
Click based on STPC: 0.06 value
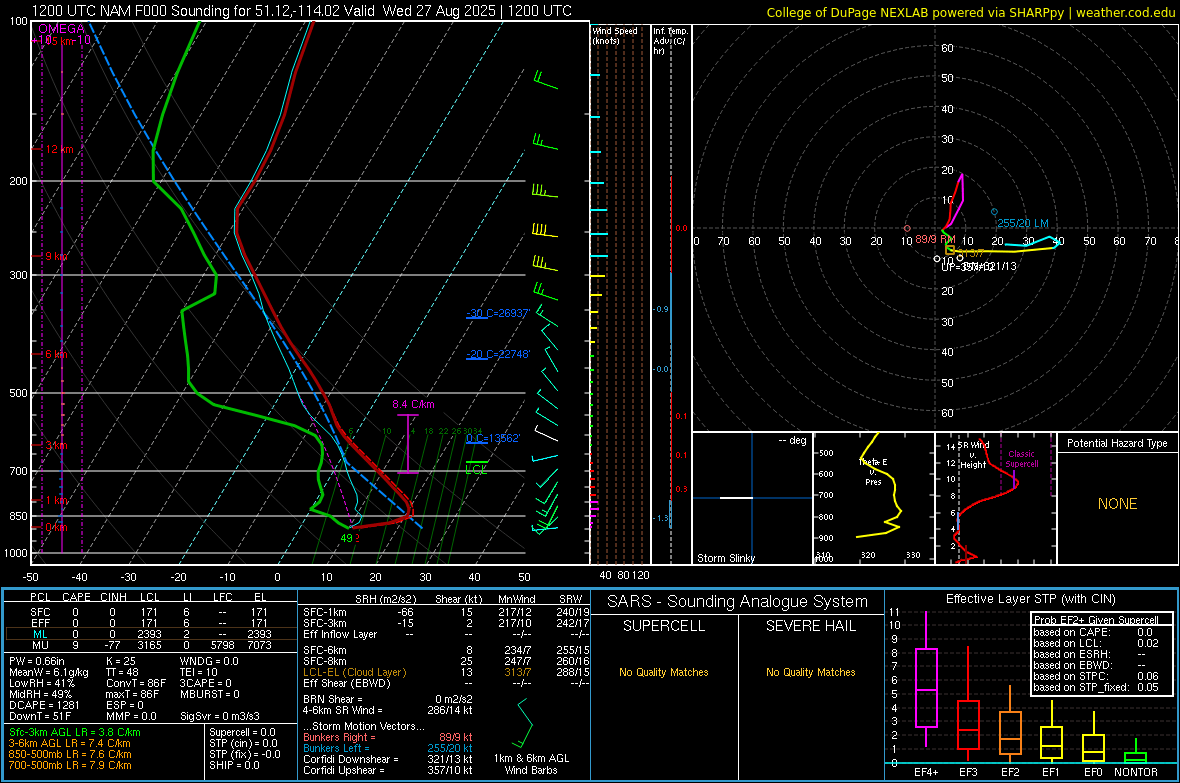tap(1096, 676)
